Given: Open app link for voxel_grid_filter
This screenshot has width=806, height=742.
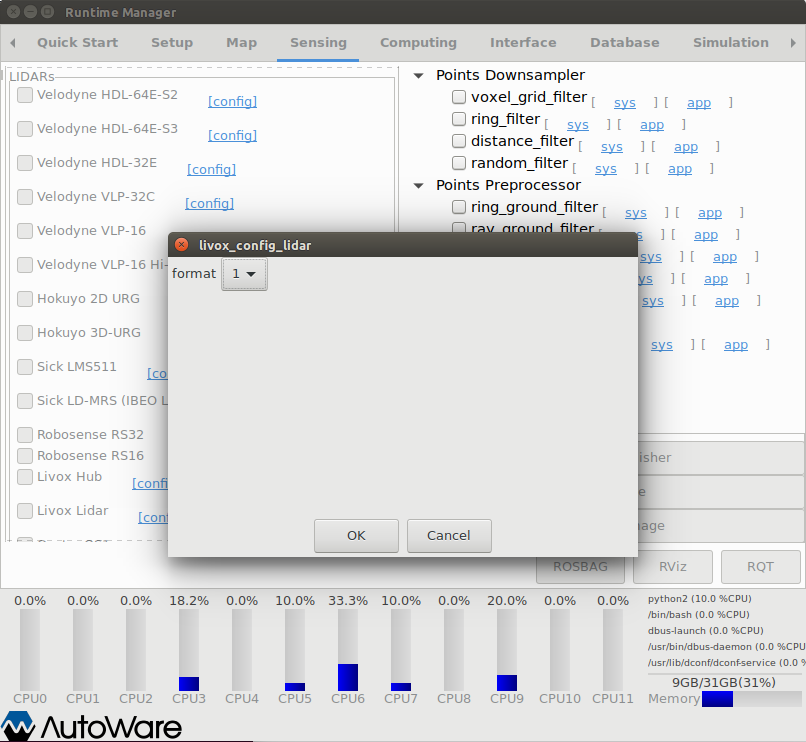Looking at the screenshot, I should pyautogui.click(x=699, y=103).
